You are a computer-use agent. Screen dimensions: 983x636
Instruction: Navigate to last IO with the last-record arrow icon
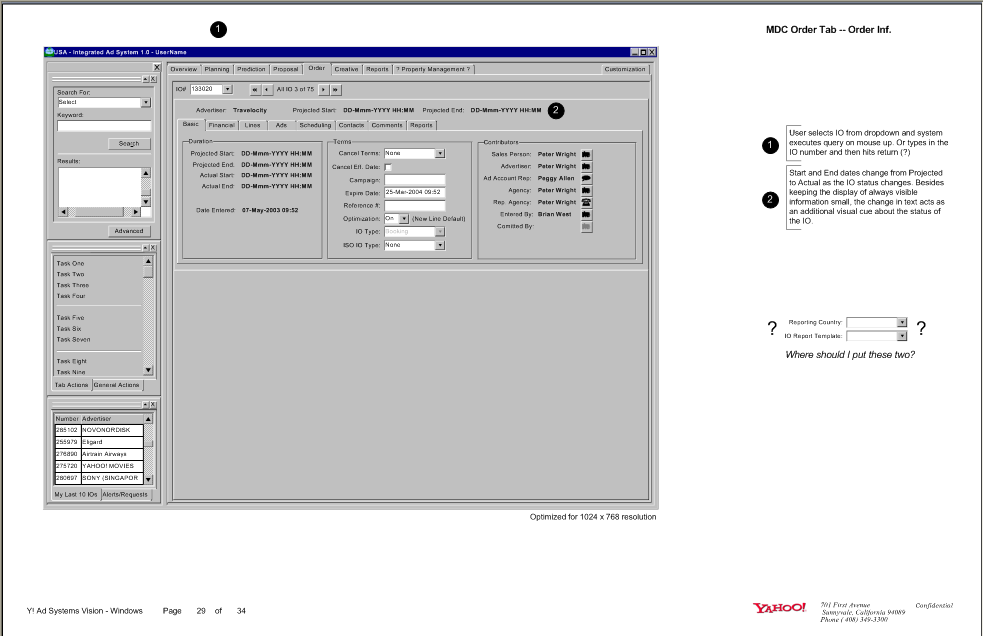point(336,90)
